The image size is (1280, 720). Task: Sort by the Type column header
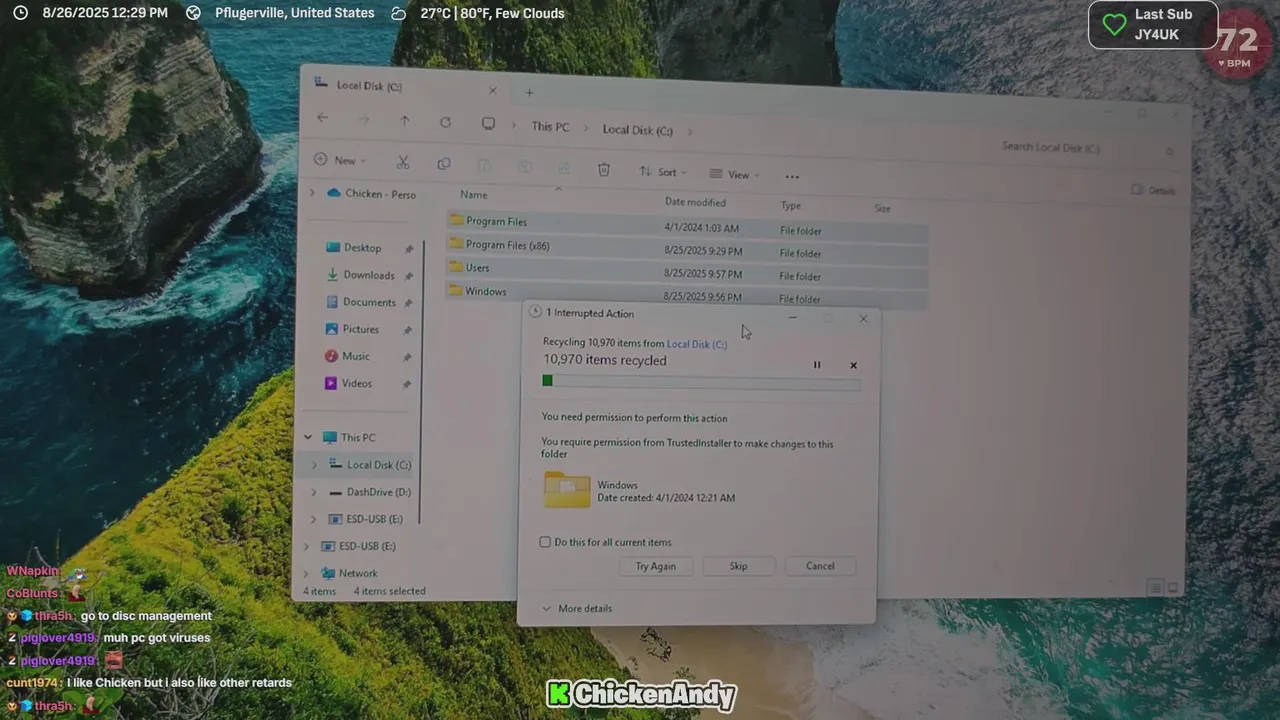tap(790, 205)
